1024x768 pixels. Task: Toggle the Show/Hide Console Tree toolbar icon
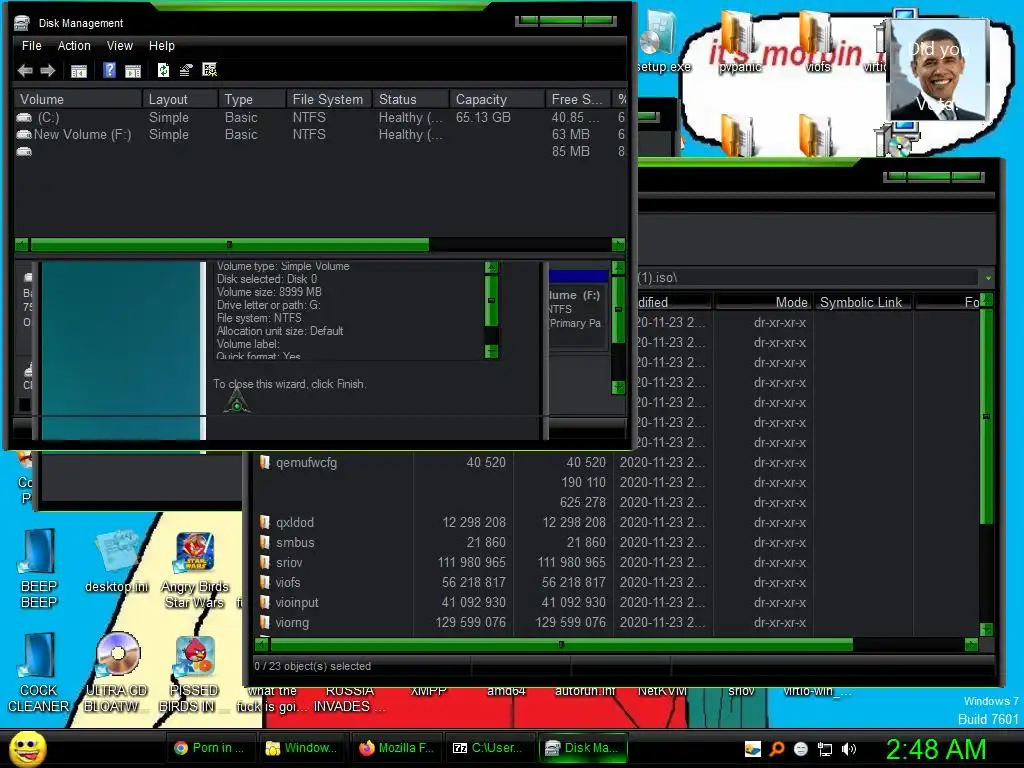point(78,71)
